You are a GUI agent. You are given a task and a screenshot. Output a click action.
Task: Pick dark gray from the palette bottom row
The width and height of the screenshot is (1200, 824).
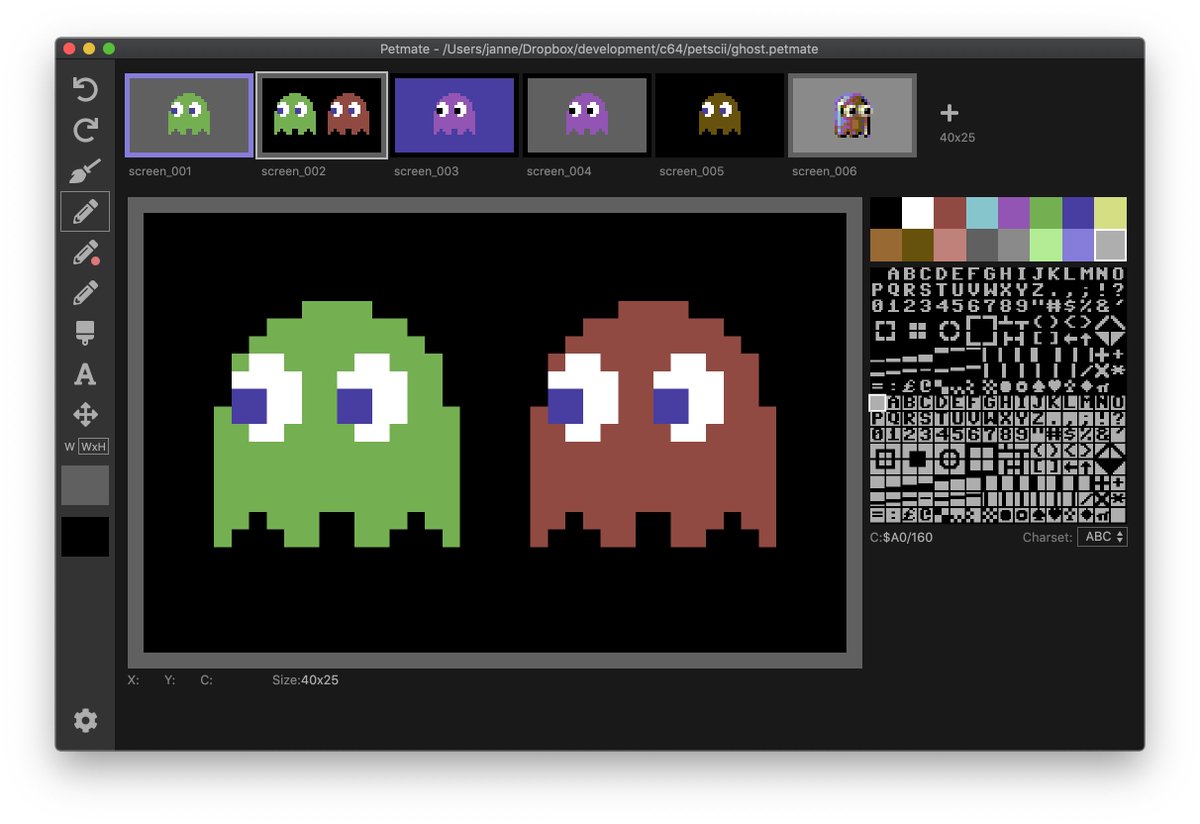point(982,245)
